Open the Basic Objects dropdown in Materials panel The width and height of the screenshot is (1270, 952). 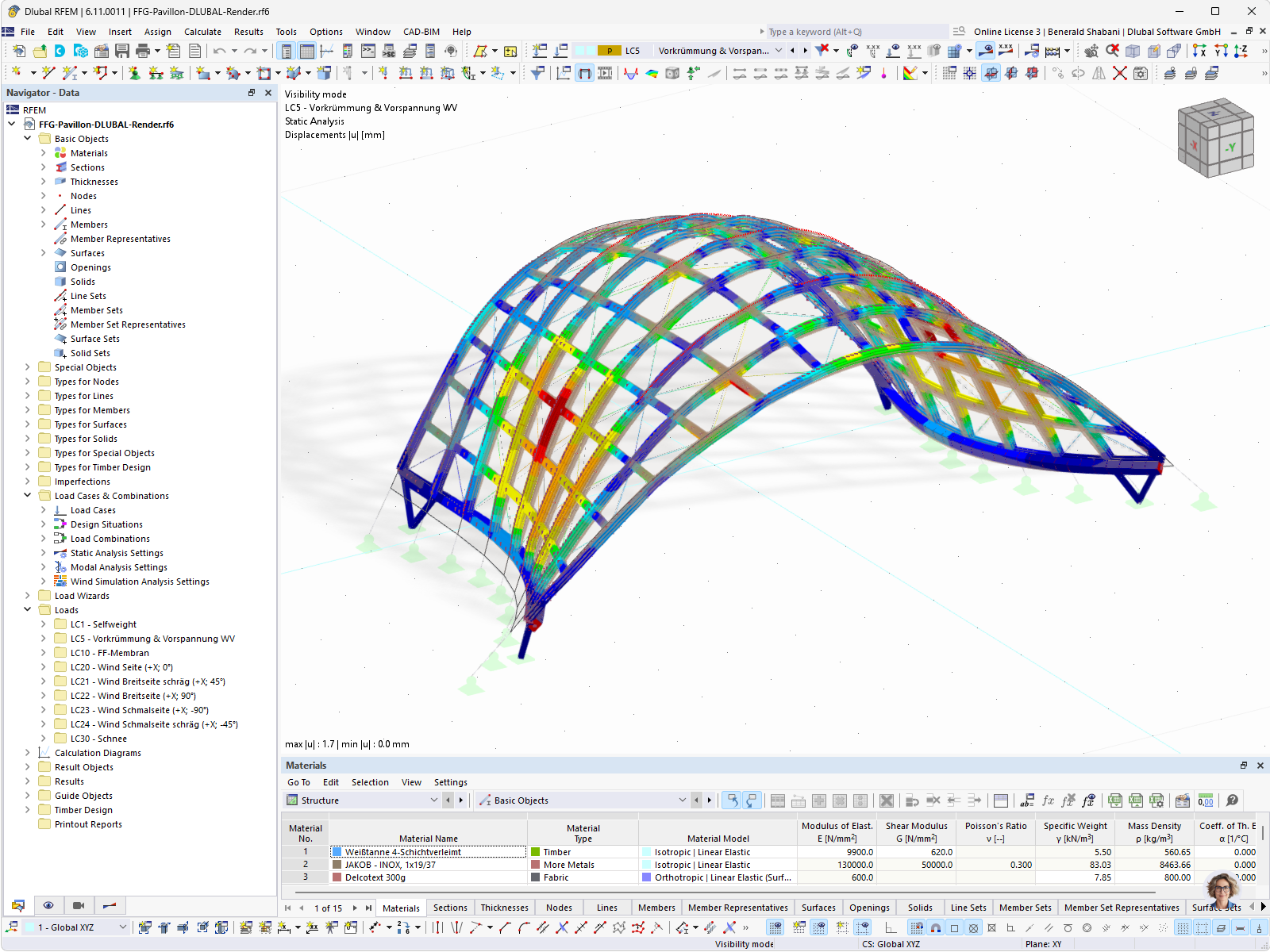tap(682, 800)
